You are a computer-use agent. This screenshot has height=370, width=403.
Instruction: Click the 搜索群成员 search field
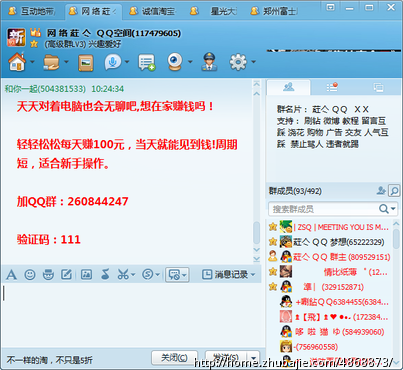click(323, 209)
